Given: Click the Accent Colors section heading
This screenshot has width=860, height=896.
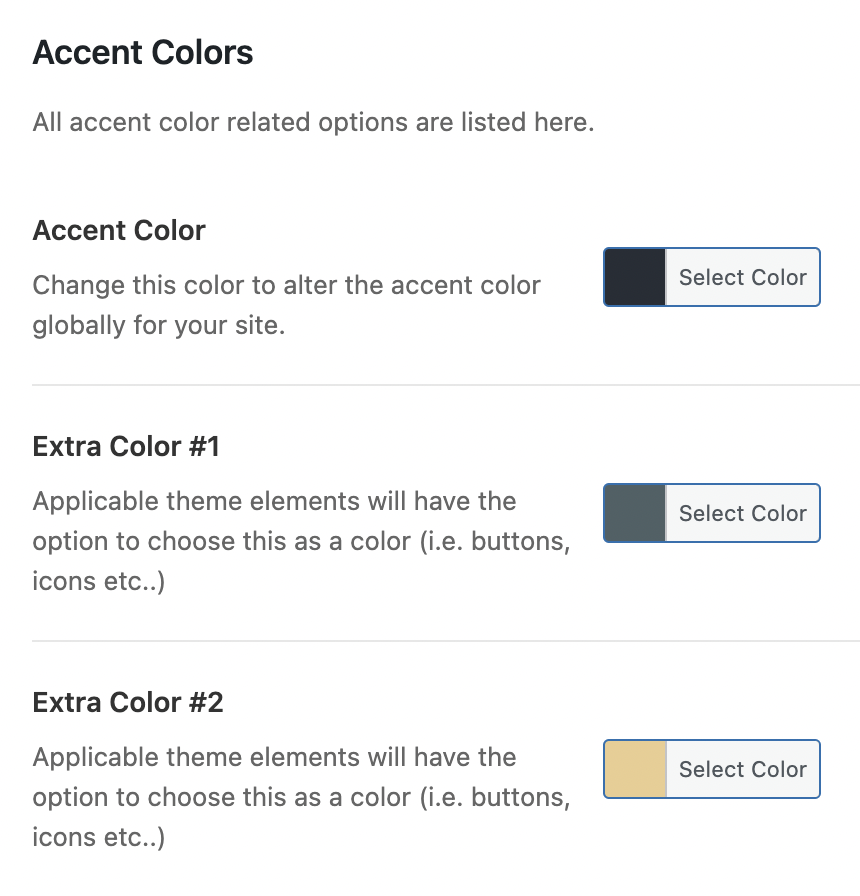Looking at the screenshot, I should tap(143, 52).
